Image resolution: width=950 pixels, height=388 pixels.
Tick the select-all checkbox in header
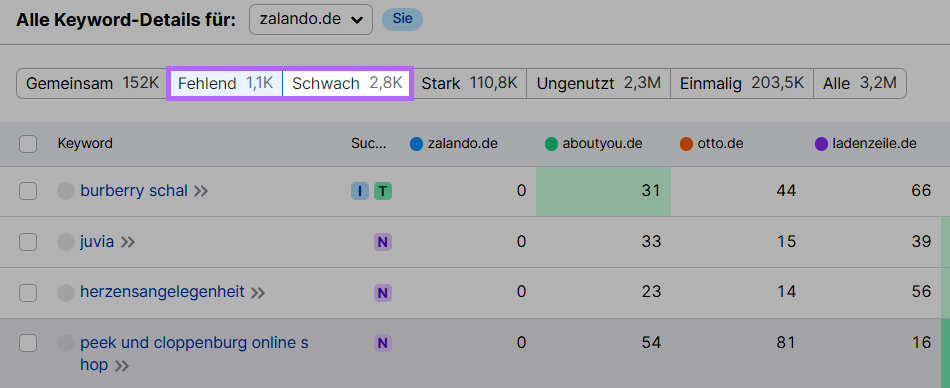click(x=28, y=144)
